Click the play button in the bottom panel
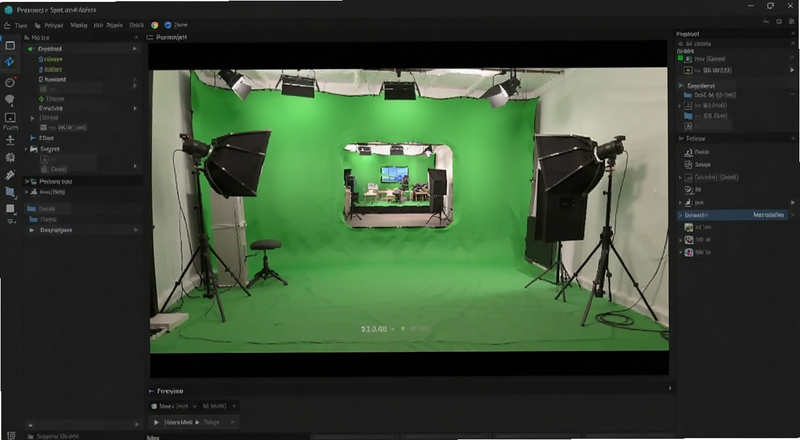 157,423
